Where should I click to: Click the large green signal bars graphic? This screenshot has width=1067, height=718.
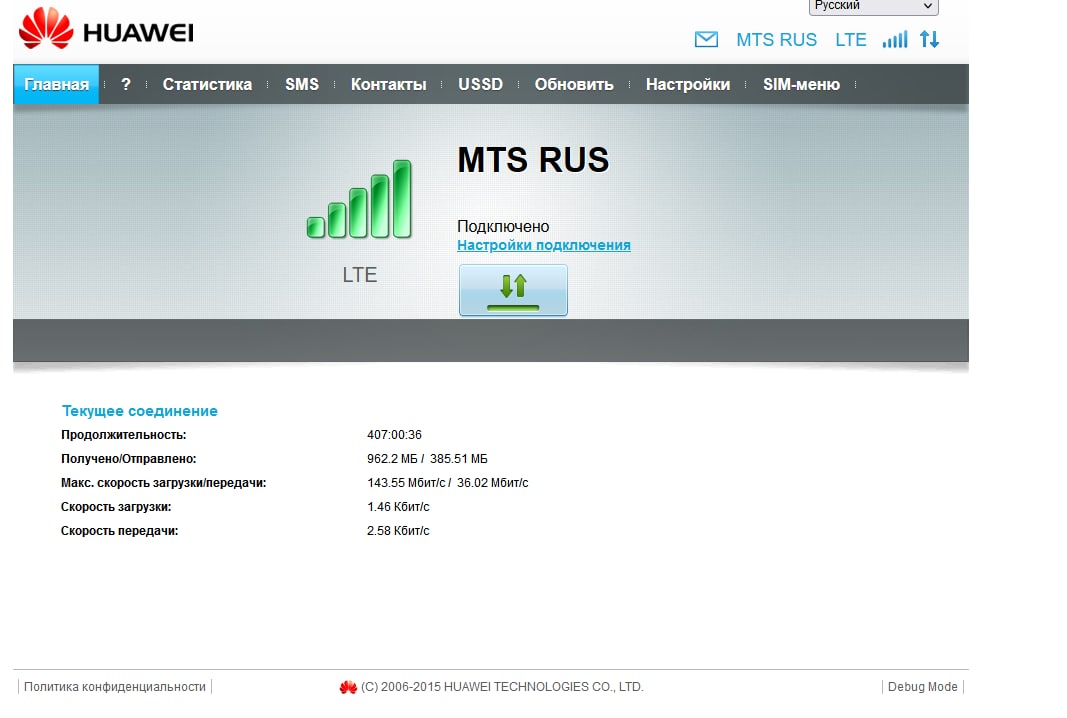click(x=359, y=199)
